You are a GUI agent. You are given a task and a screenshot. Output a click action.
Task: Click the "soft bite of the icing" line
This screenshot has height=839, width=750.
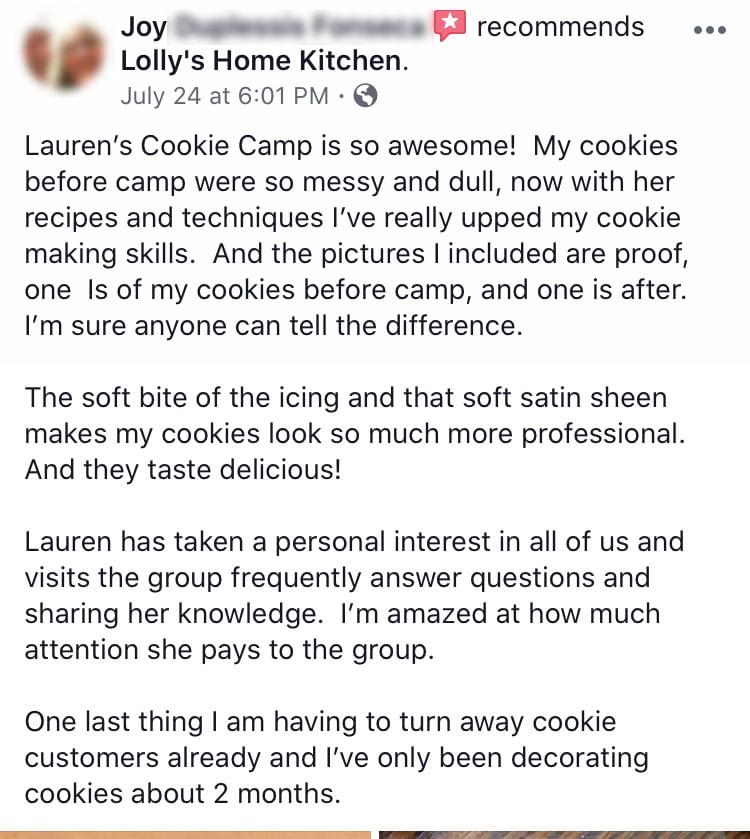346,398
